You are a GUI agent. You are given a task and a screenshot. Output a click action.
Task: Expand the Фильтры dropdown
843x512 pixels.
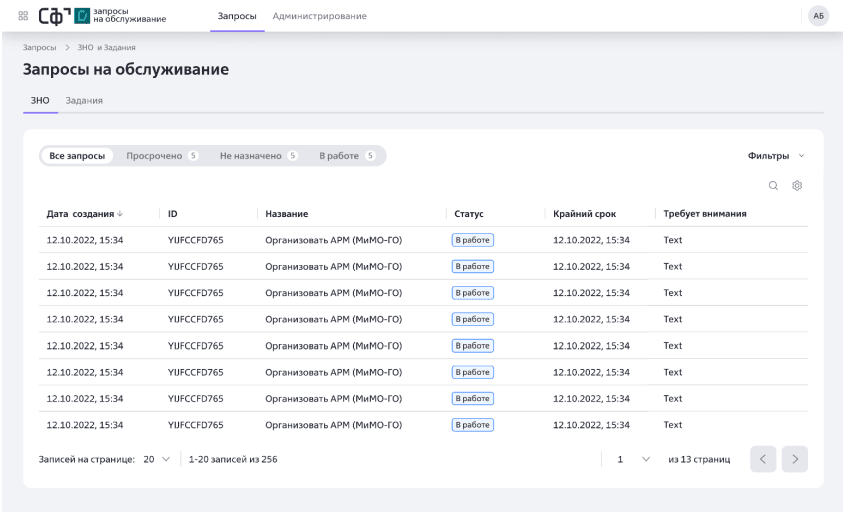(x=776, y=156)
